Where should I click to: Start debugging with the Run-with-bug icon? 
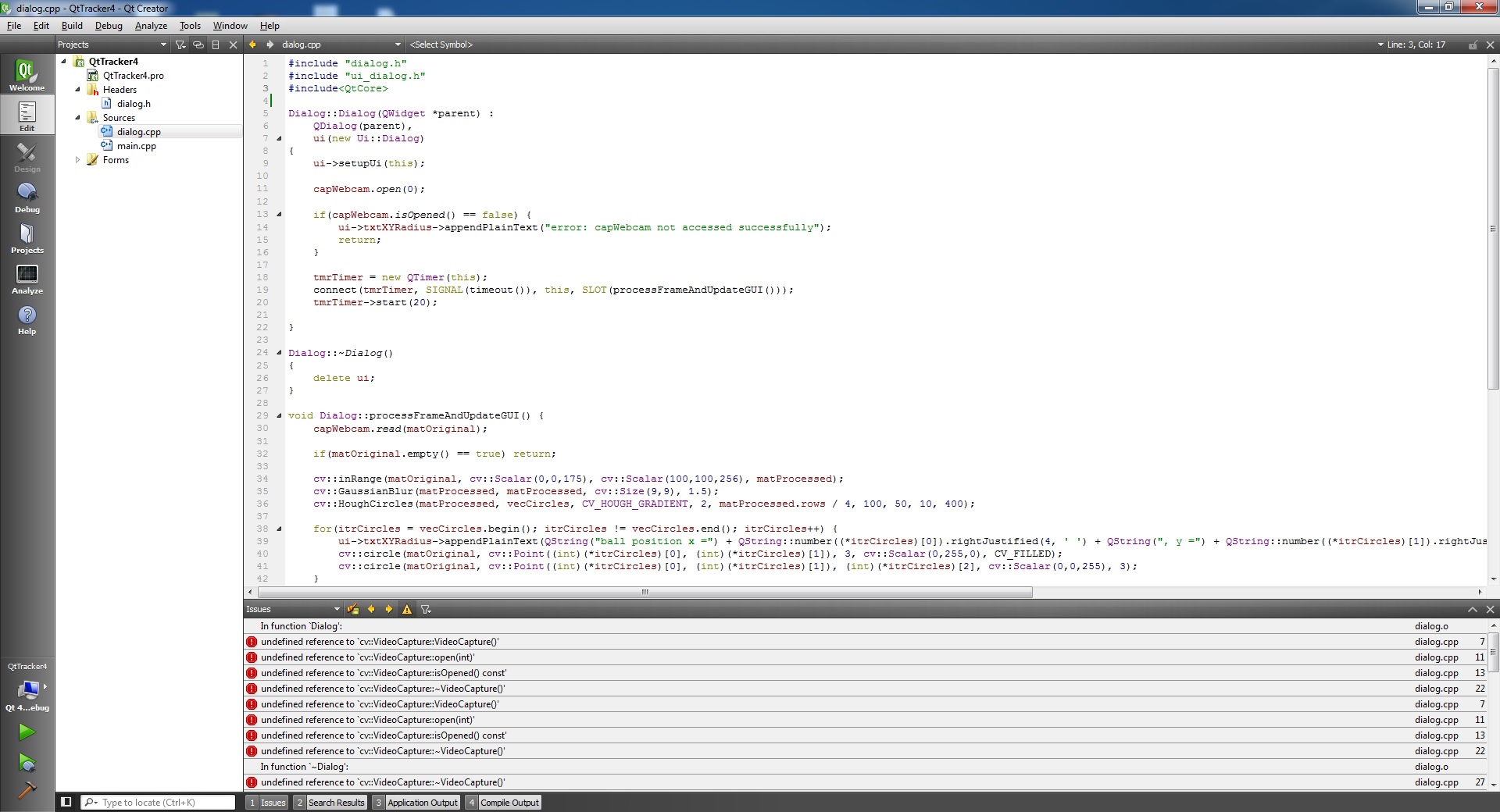point(27,762)
